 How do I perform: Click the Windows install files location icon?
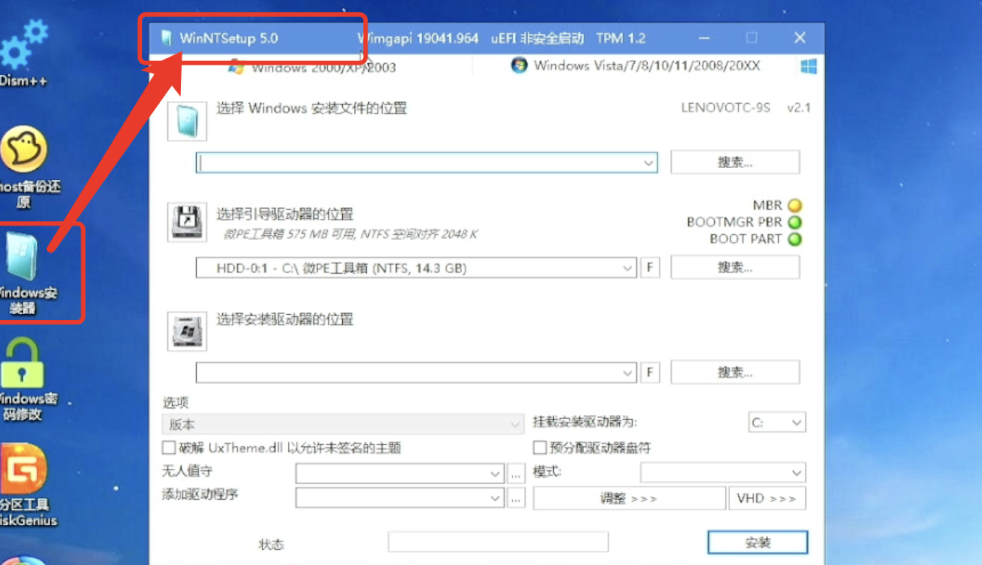(187, 121)
